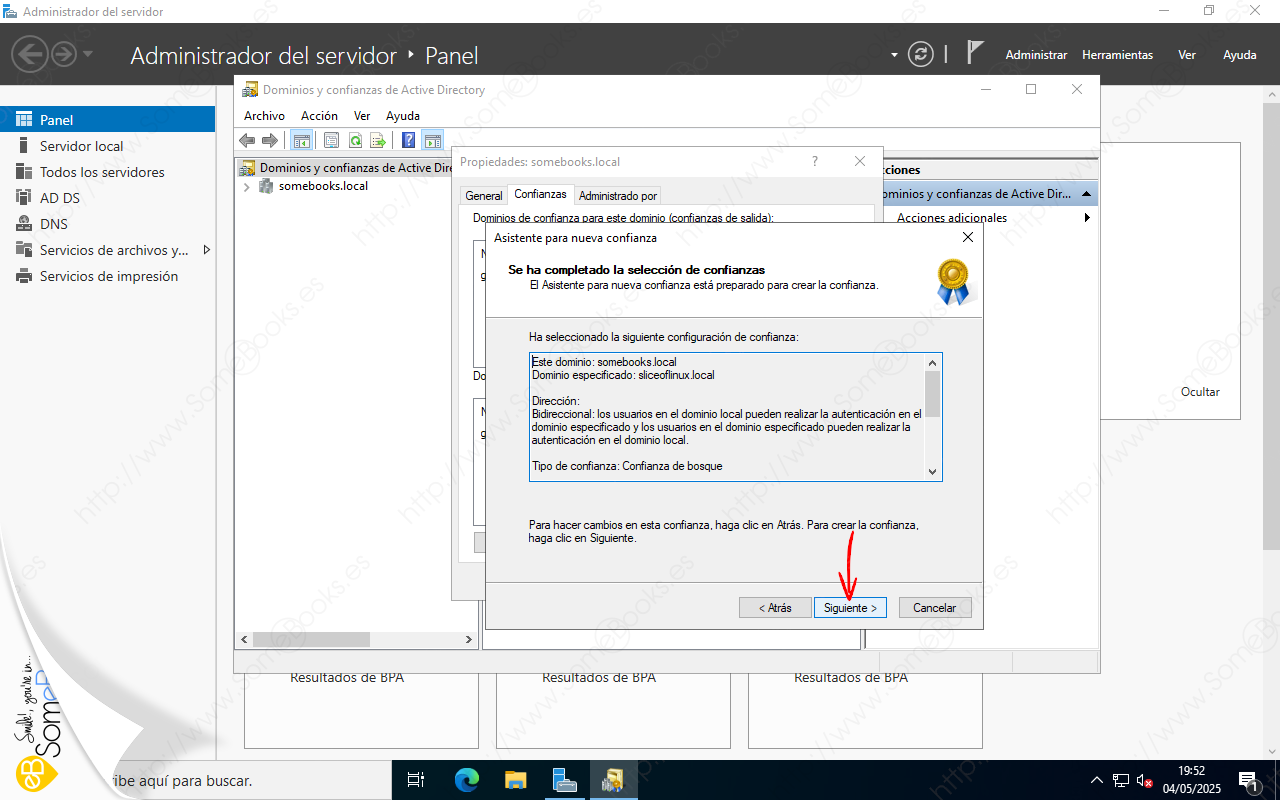Screen dimensions: 1280x800
Task: Expand Servicios de archivos sidebar arrow
Action: click(207, 250)
